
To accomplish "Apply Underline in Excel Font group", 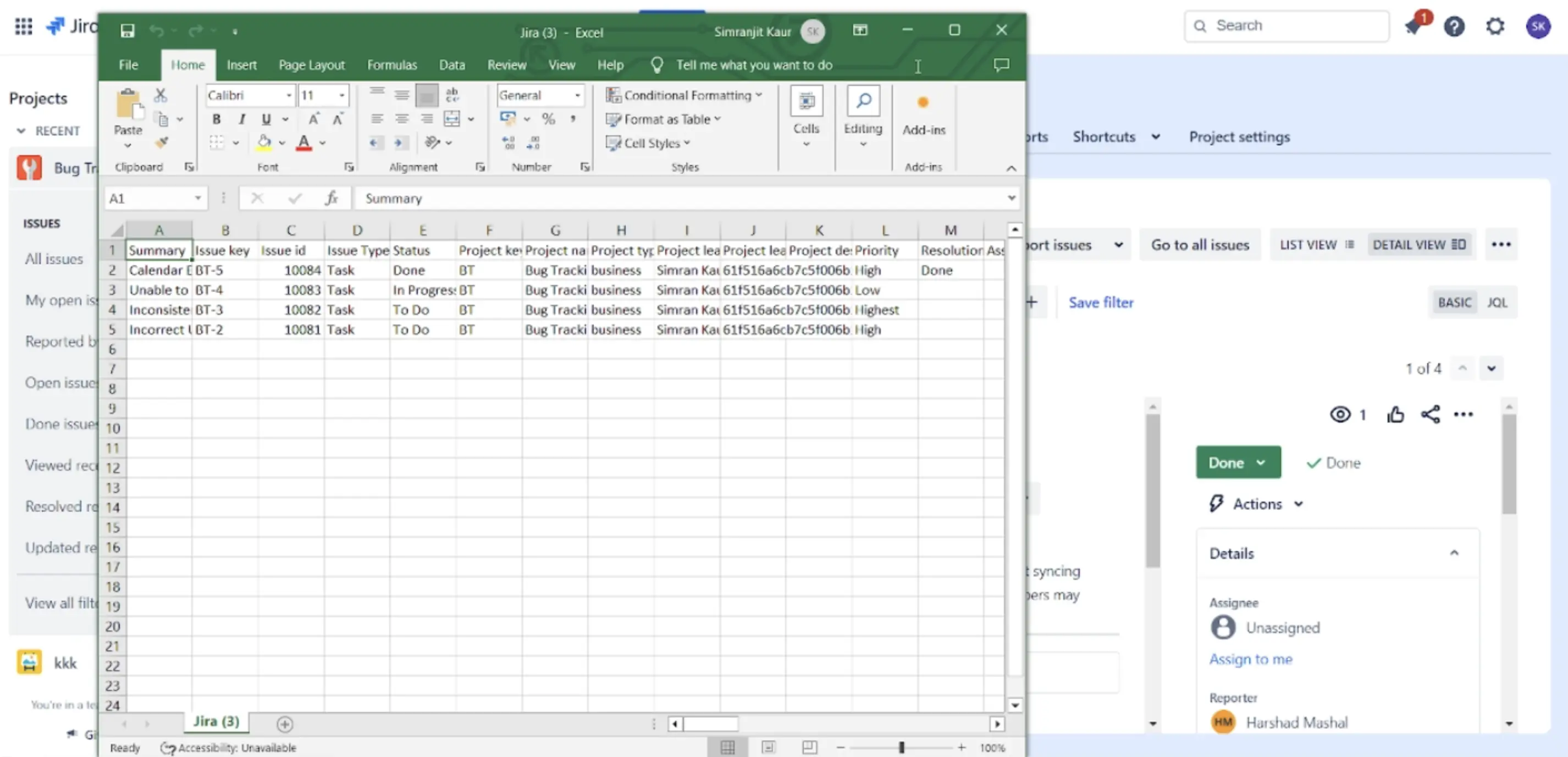I will coord(266,119).
